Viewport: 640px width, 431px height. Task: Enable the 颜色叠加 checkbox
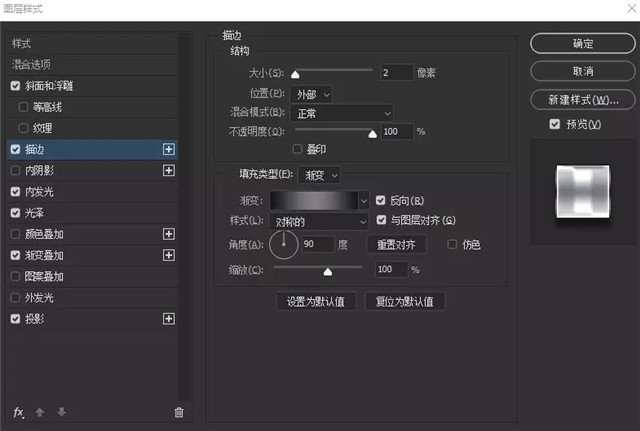[x=16, y=234]
